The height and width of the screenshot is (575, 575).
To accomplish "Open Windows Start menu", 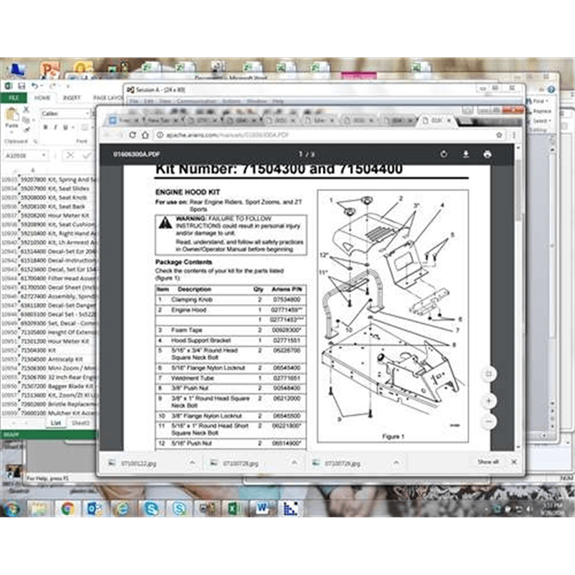I will (x=12, y=508).
